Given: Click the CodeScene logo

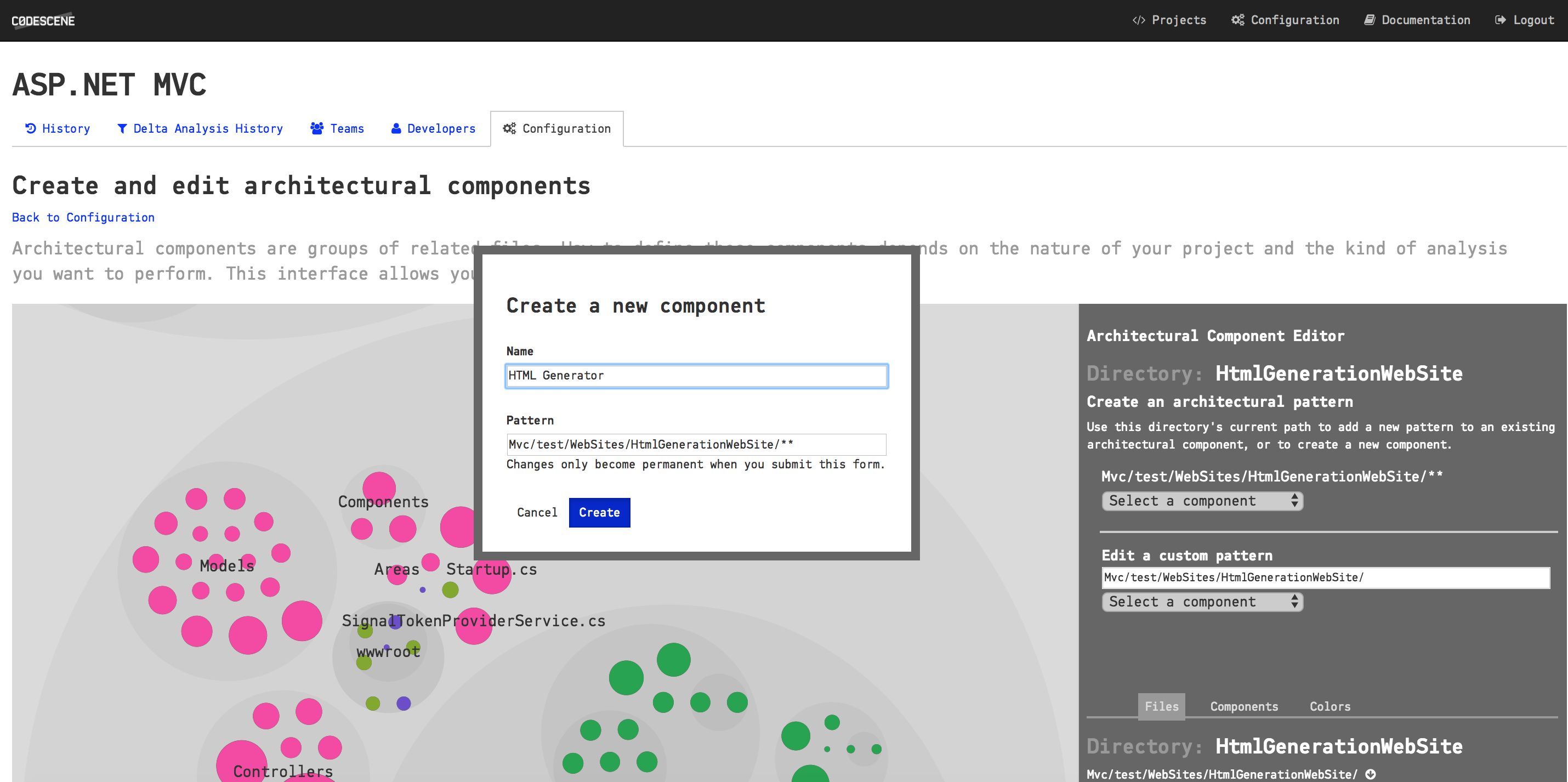Looking at the screenshot, I should [x=43, y=20].
